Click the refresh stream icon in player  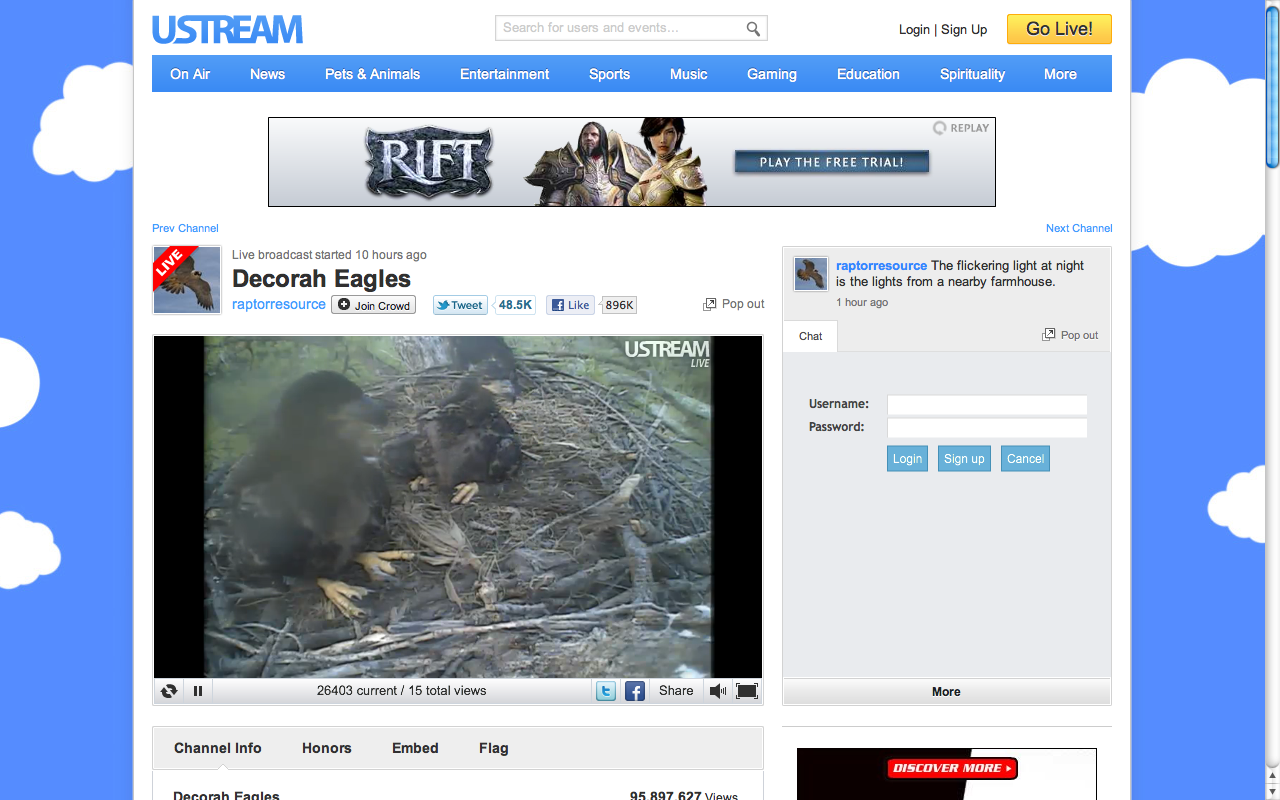[169, 691]
